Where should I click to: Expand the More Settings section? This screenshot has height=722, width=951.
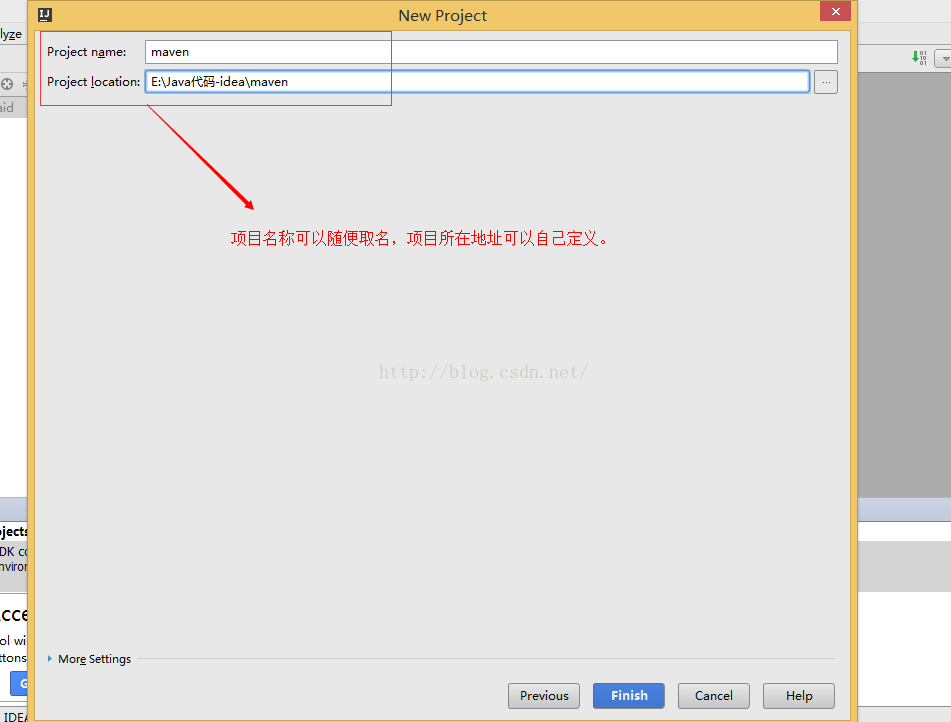(x=89, y=659)
